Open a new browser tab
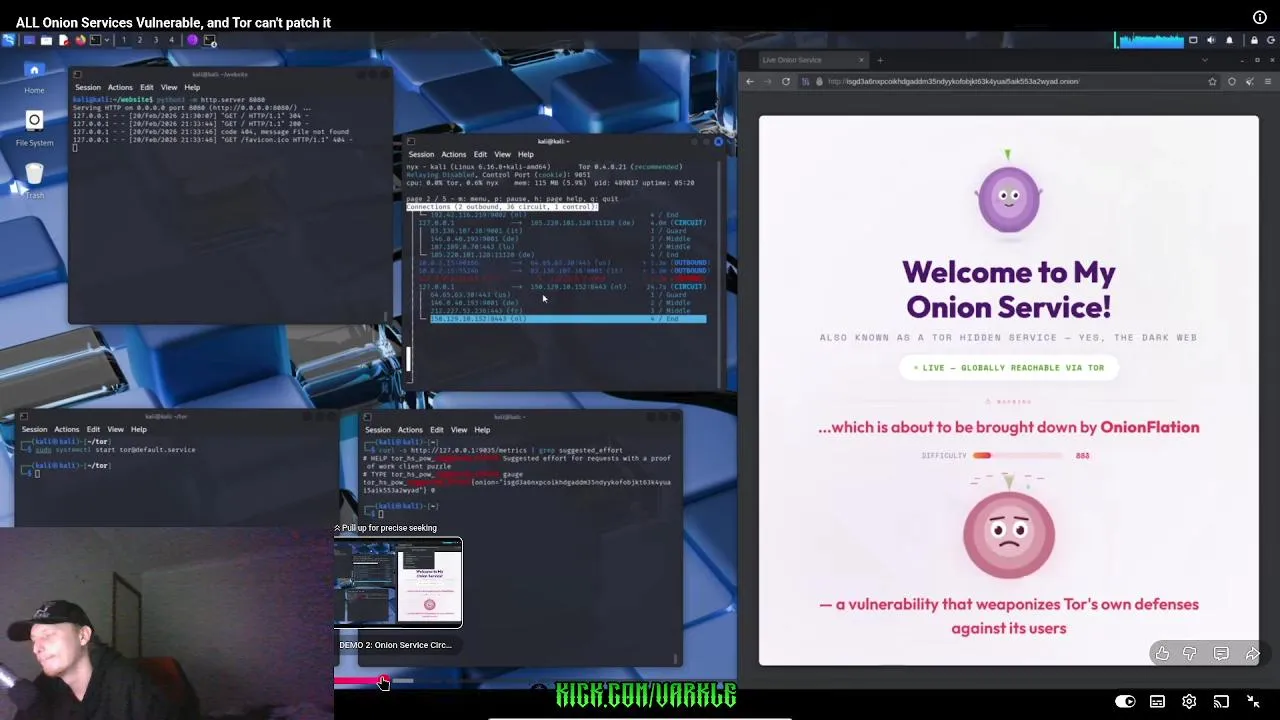The image size is (1280, 720). point(880,60)
